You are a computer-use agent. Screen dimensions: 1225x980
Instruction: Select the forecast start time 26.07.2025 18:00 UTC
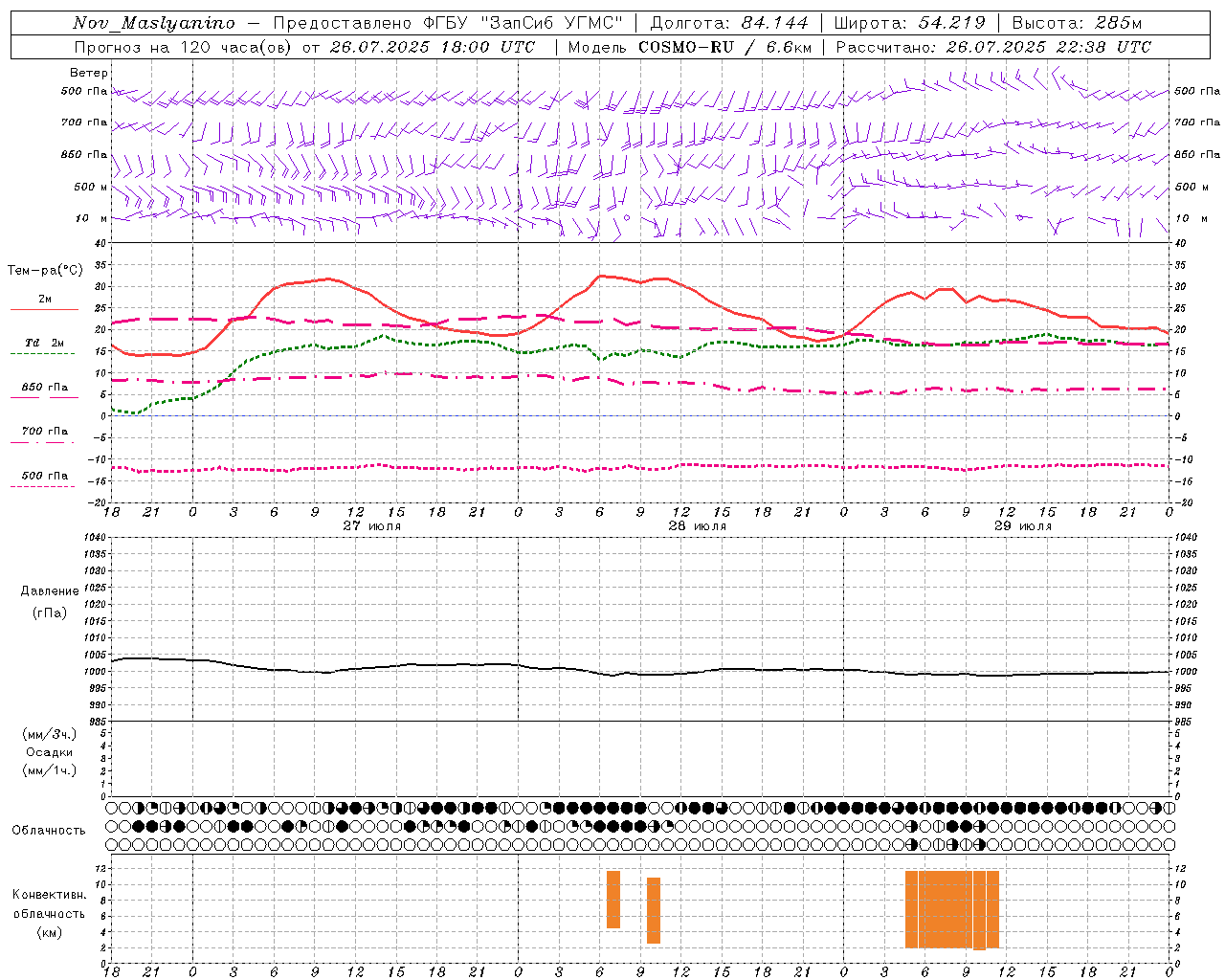pyautogui.click(x=433, y=47)
